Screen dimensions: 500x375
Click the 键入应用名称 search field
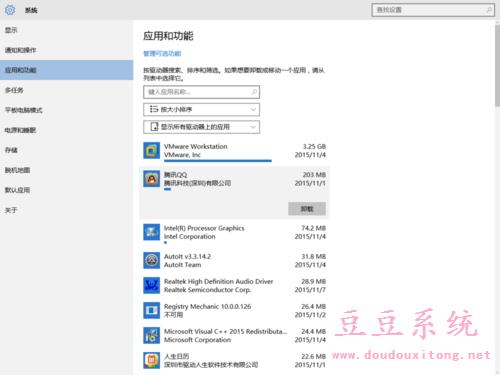tap(201, 92)
